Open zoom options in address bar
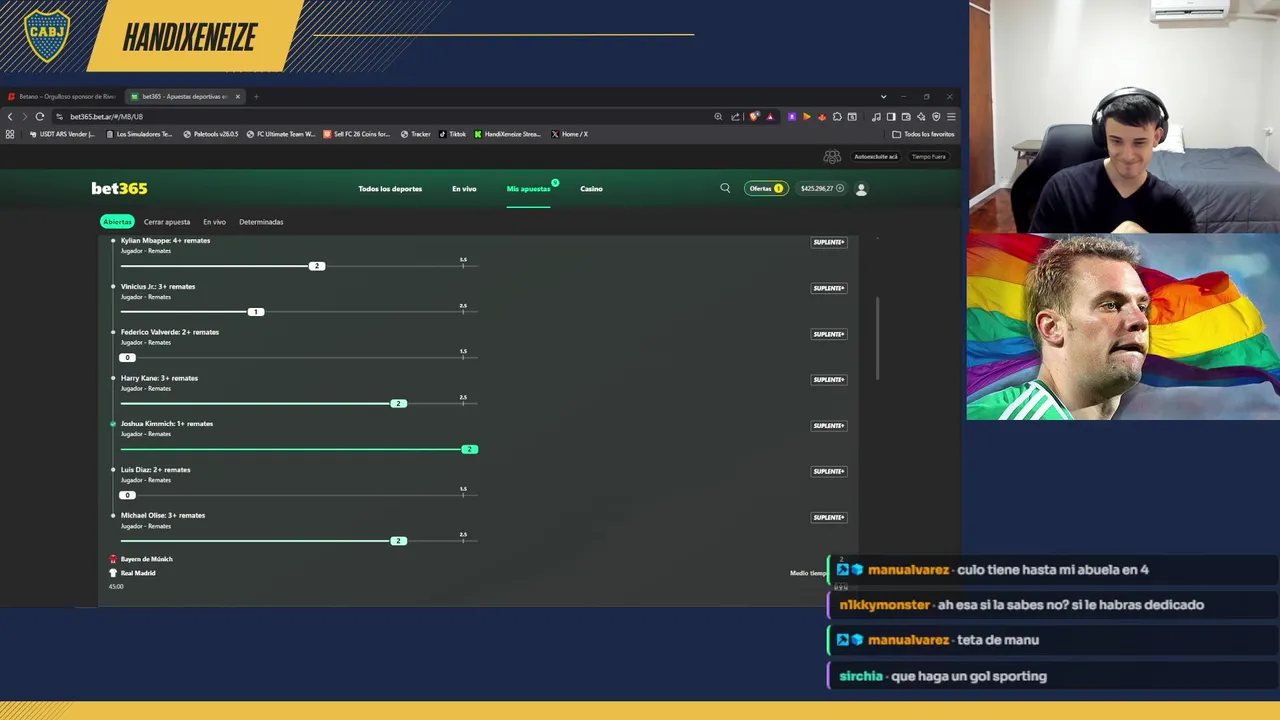Viewport: 1280px width, 720px height. point(718,117)
